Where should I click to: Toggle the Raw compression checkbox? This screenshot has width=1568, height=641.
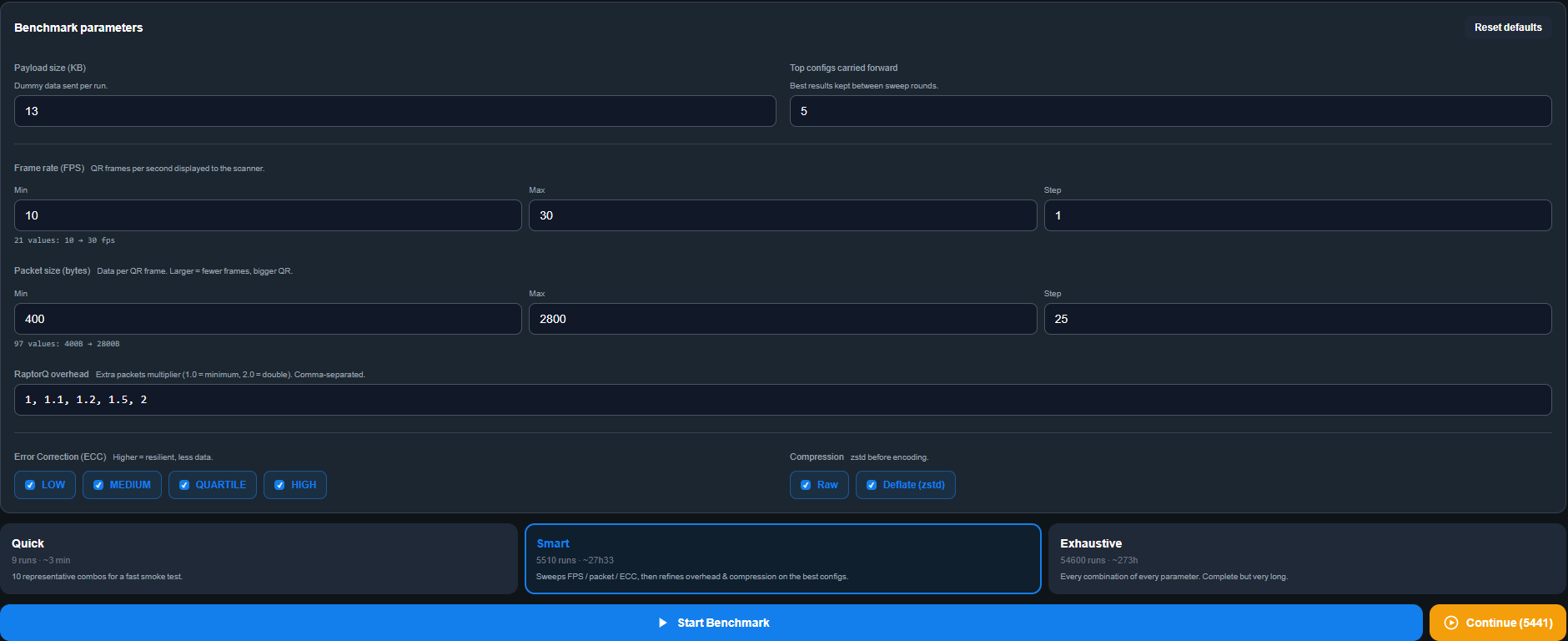(x=806, y=485)
